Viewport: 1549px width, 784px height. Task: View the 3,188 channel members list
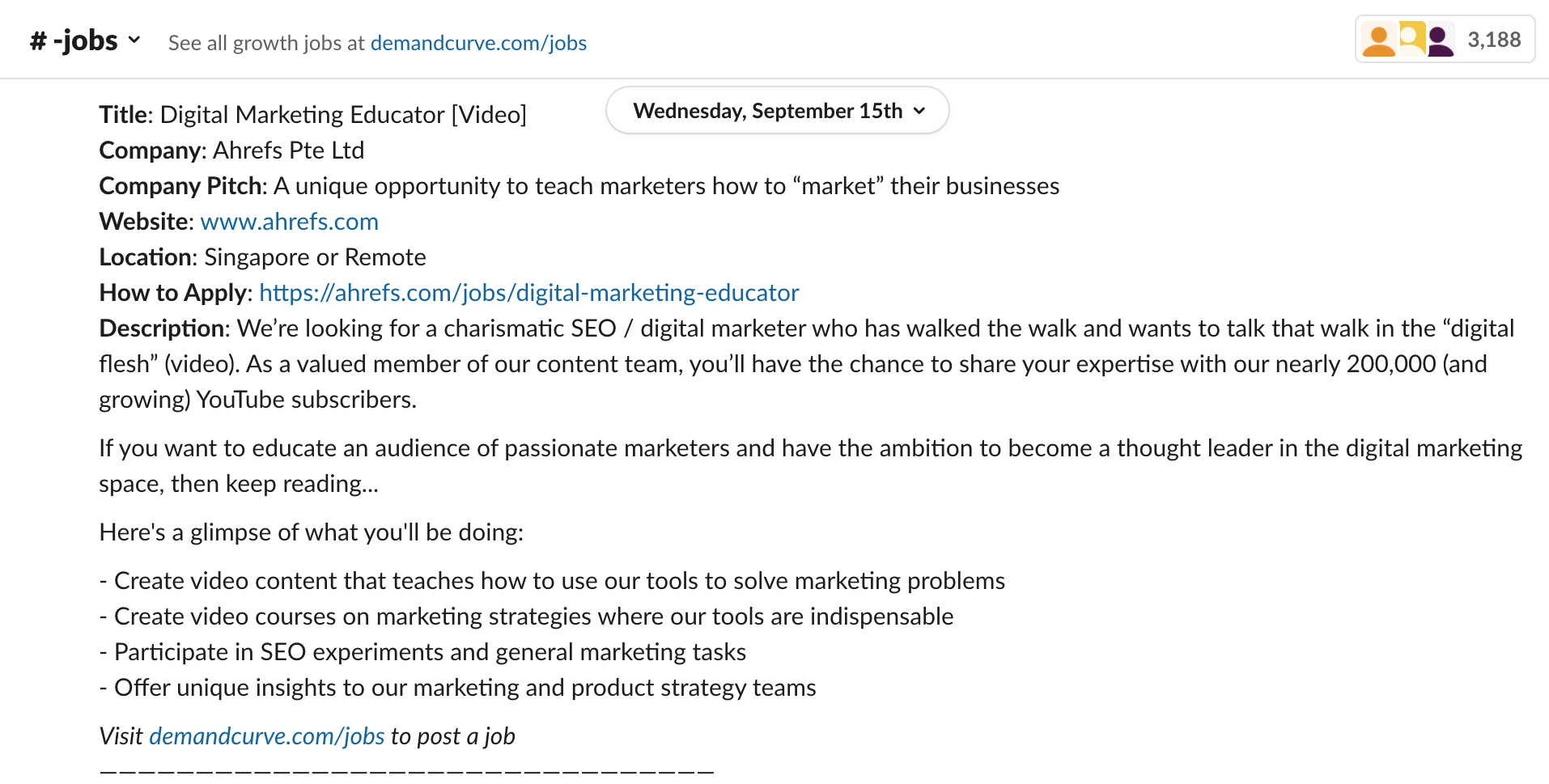(x=1494, y=40)
